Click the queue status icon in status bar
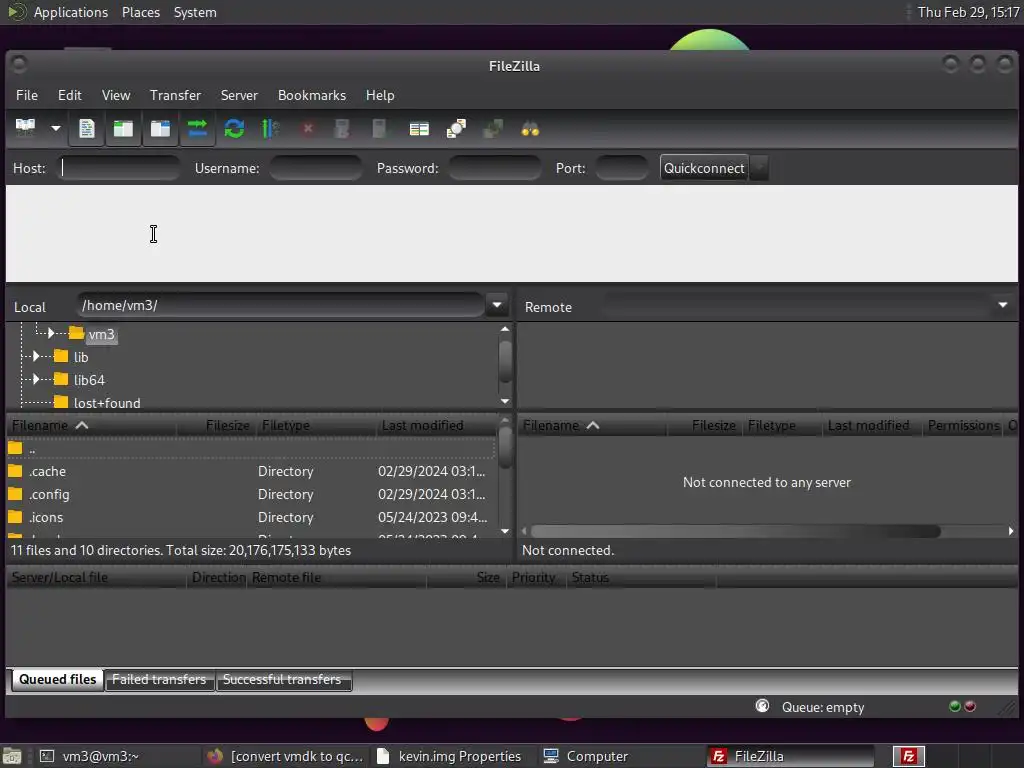 [x=762, y=706]
